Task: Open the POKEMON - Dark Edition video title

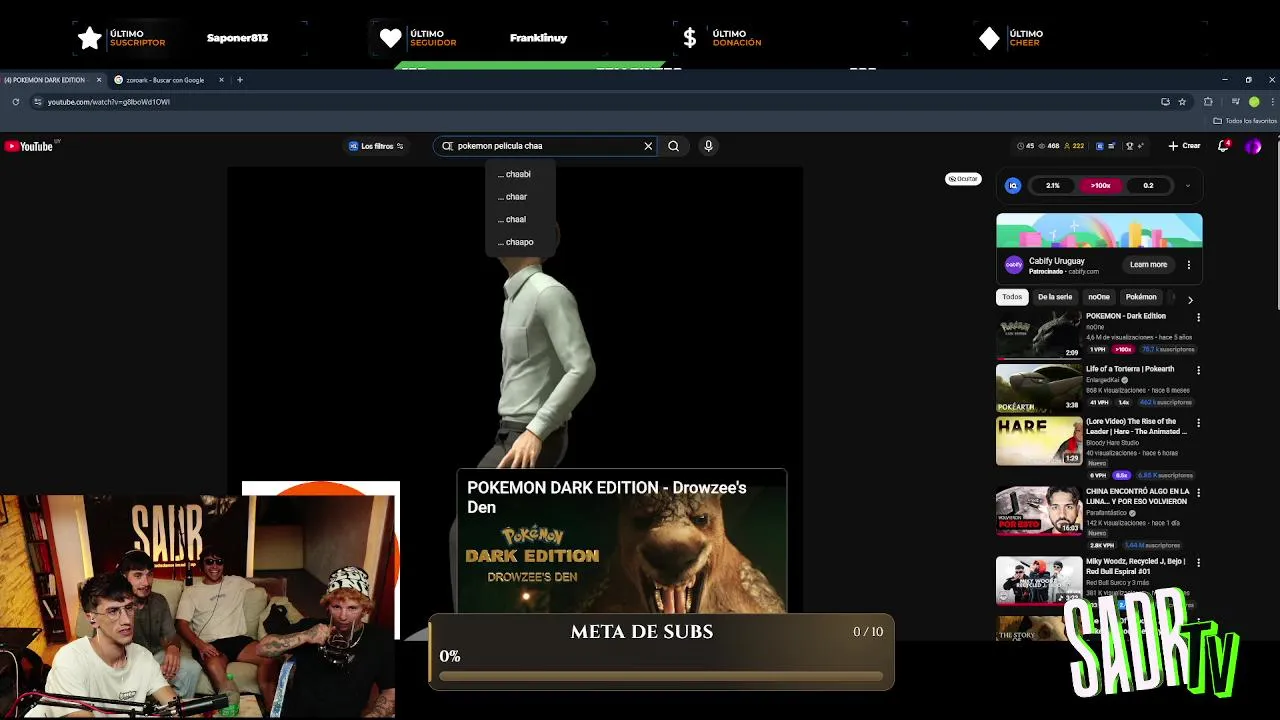Action: 1126,316
